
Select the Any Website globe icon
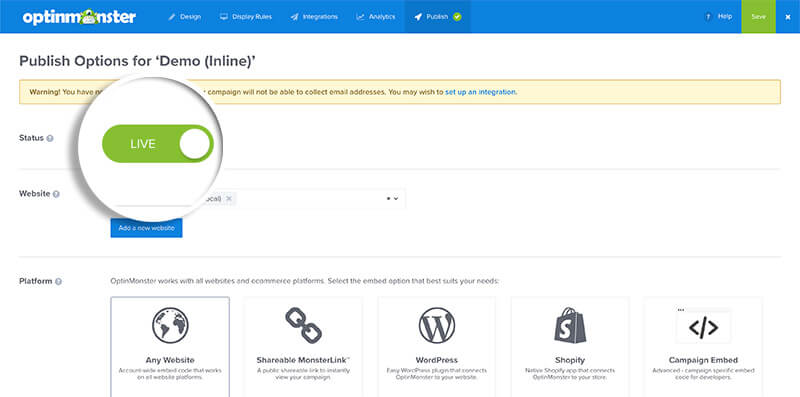pos(170,325)
